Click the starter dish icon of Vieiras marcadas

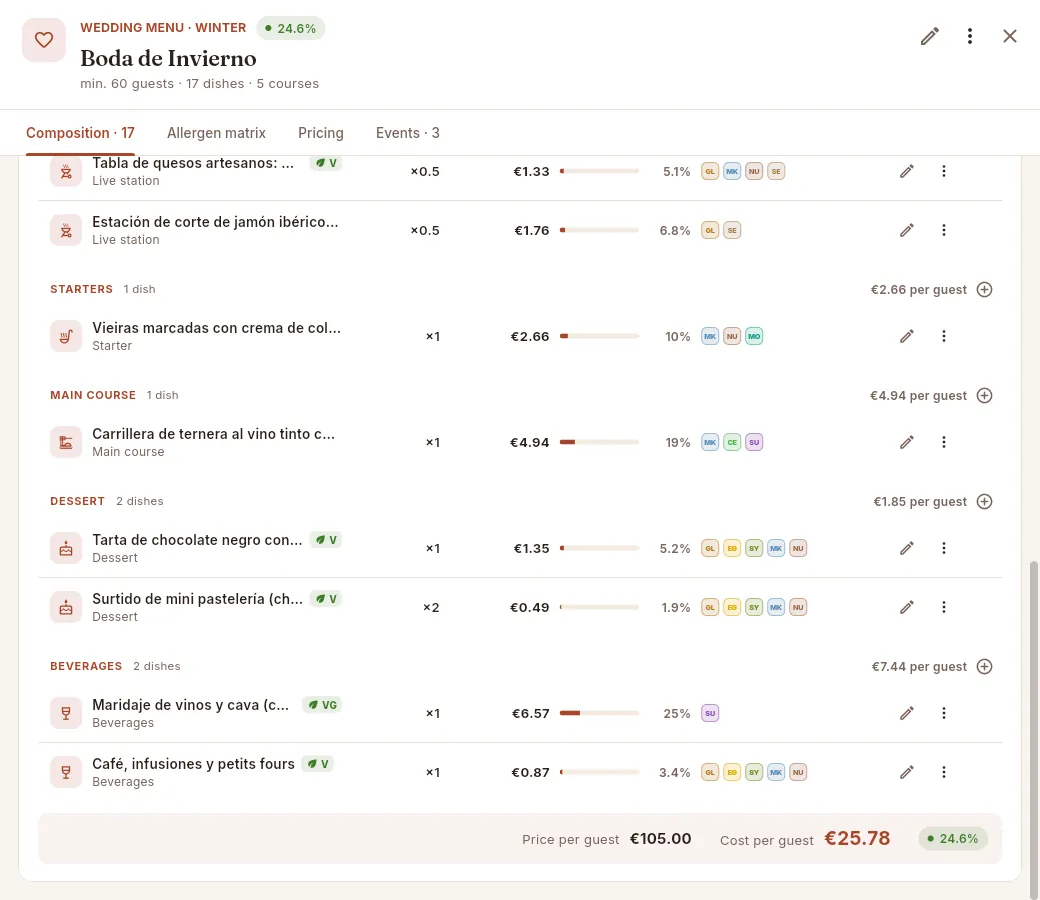click(66, 336)
